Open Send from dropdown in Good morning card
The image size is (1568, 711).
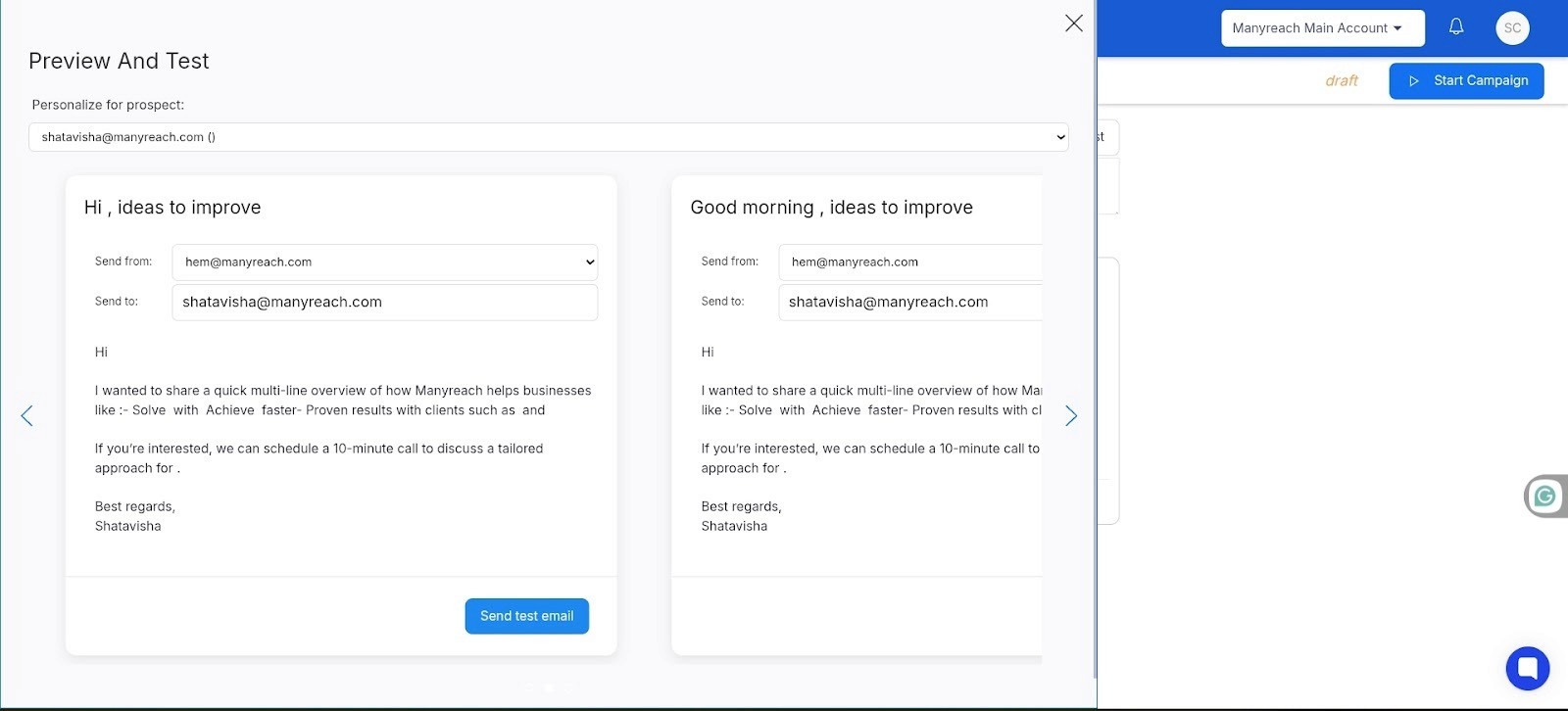[910, 262]
